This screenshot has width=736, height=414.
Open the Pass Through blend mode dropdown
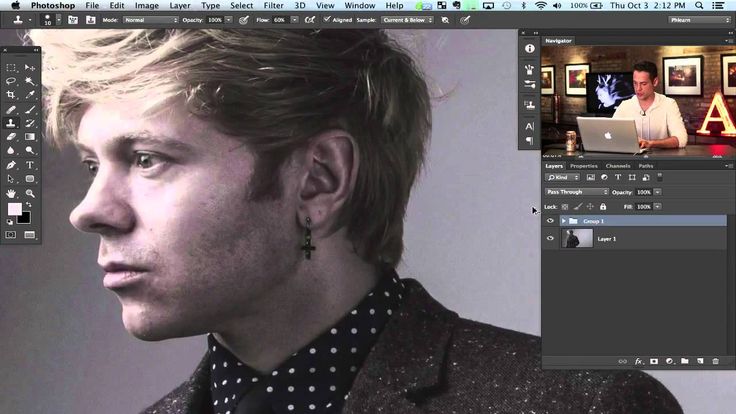576,191
